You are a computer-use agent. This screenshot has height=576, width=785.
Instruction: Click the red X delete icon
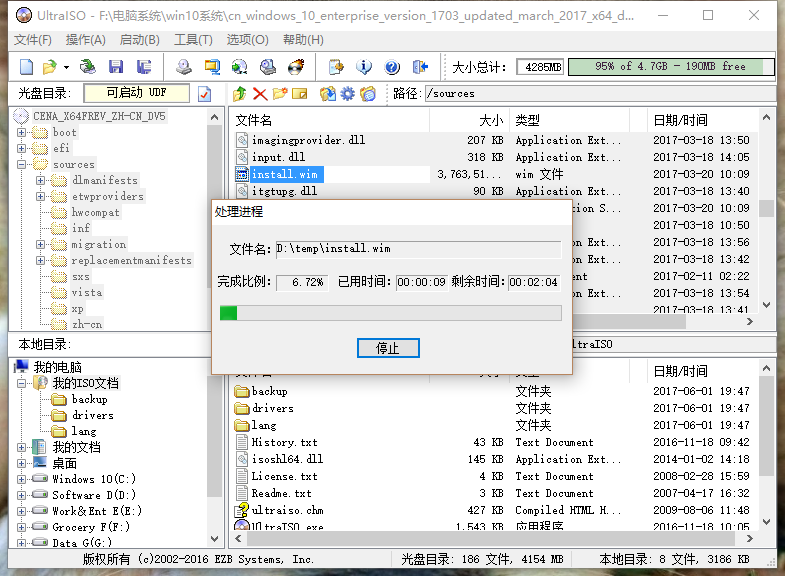pyautogui.click(x=260, y=94)
